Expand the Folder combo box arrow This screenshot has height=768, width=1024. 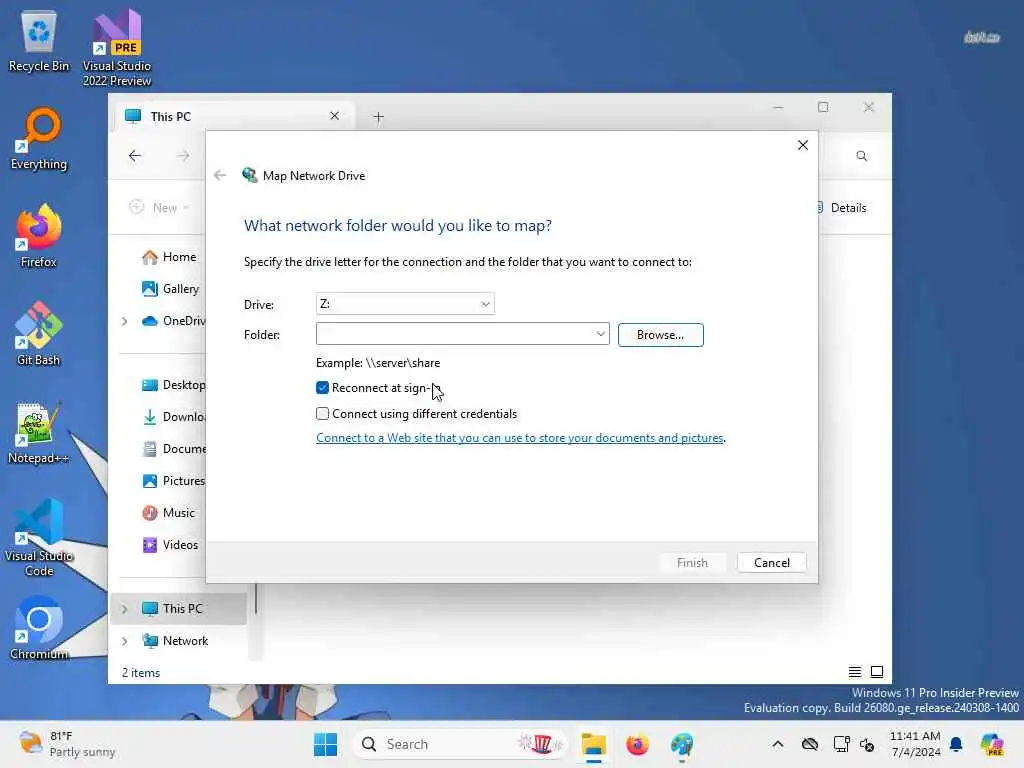coord(600,334)
